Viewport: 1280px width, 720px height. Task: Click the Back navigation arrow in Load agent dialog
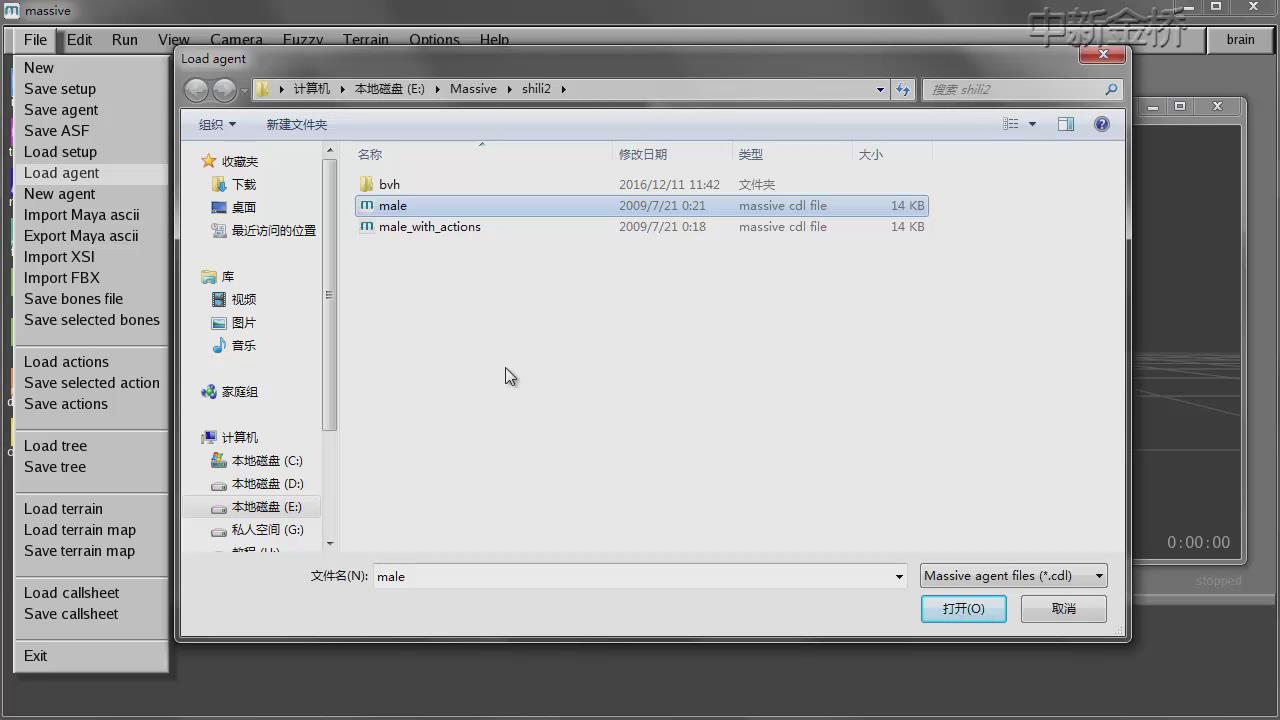[x=197, y=90]
